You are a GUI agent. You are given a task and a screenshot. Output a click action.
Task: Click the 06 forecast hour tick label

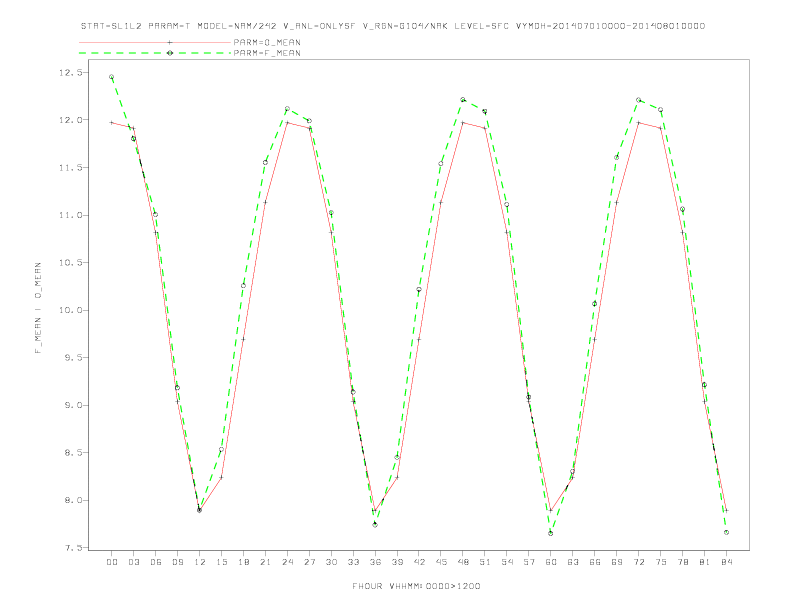click(x=156, y=562)
